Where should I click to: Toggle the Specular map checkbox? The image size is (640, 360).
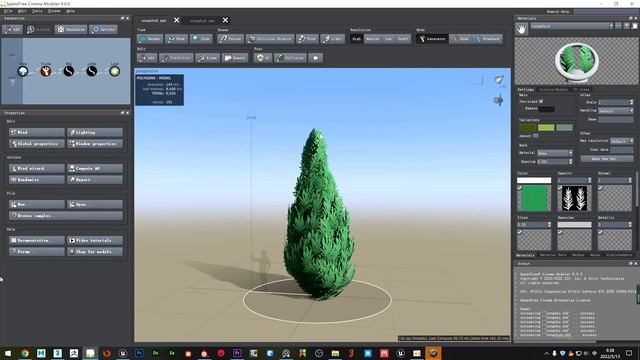click(560, 232)
